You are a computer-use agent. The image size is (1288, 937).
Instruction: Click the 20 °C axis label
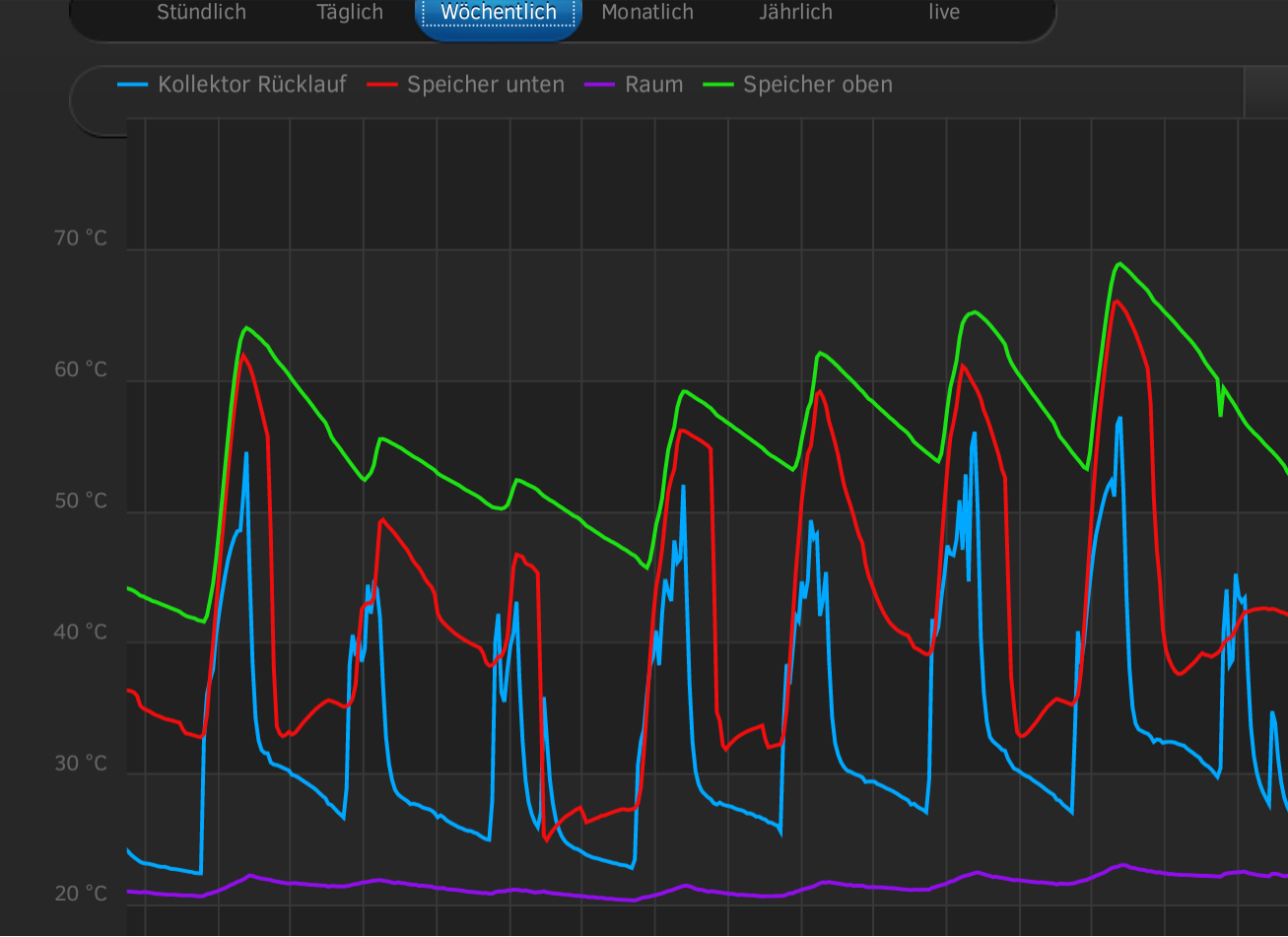pyautogui.click(x=81, y=894)
